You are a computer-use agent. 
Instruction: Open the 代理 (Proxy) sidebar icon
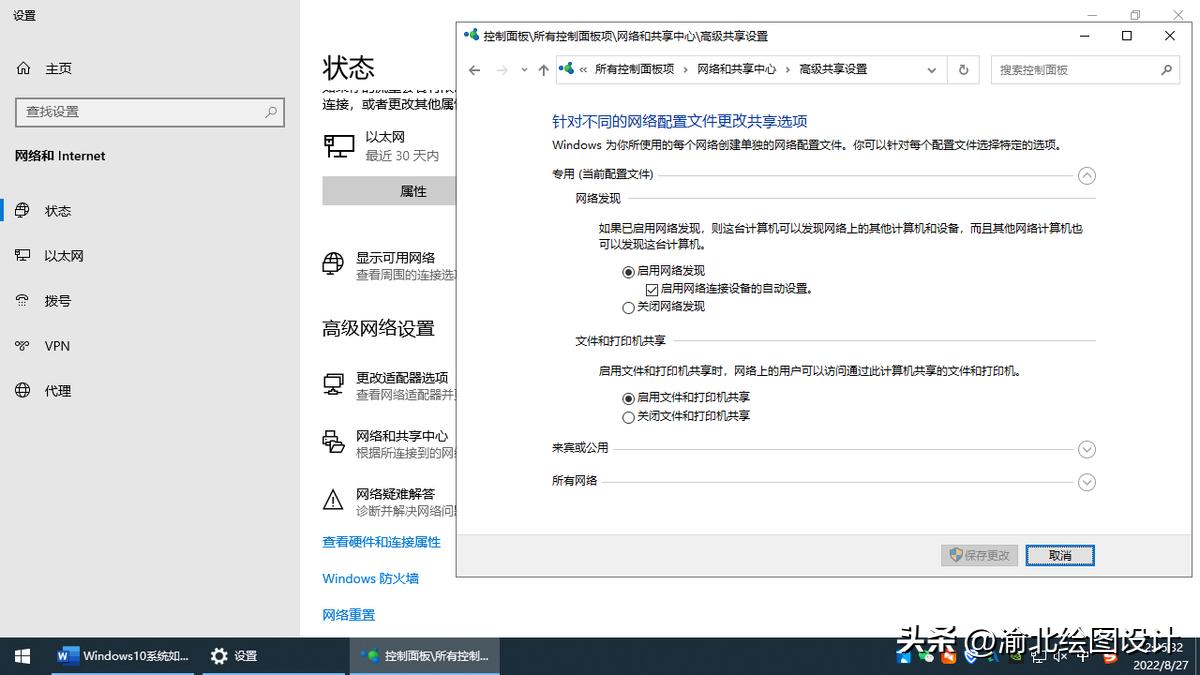pyautogui.click(x=22, y=390)
